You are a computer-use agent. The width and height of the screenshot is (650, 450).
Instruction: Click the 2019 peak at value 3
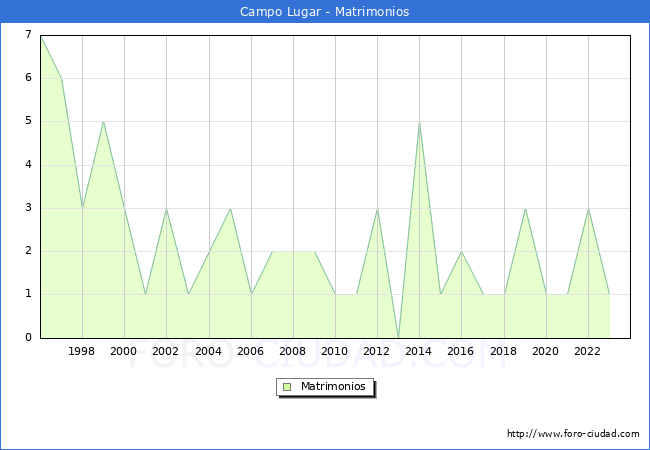click(525, 208)
